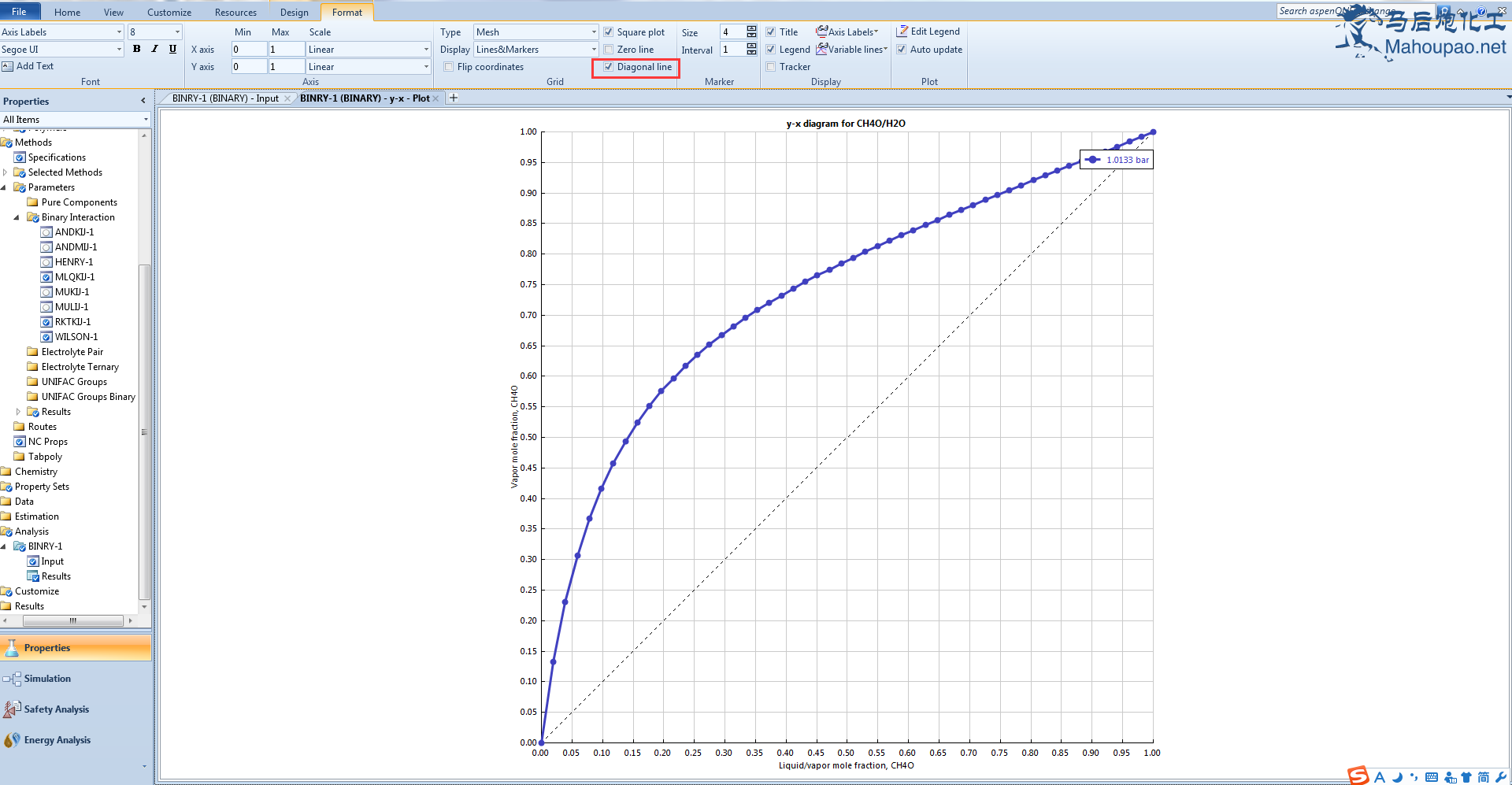Enable the Tracker checkbox
1512x785 pixels.
770,67
